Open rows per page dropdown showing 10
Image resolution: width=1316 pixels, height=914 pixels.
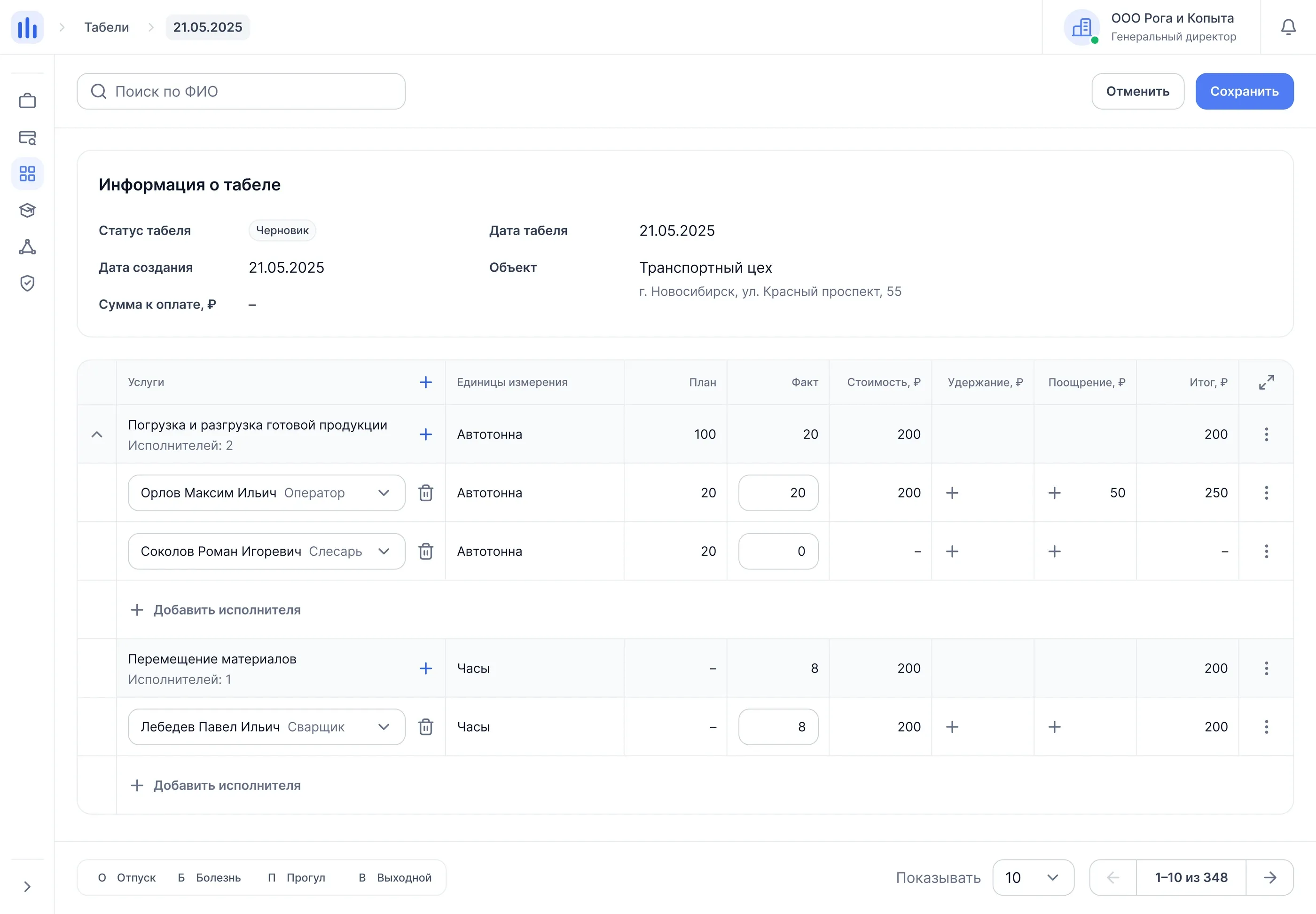click(1033, 877)
